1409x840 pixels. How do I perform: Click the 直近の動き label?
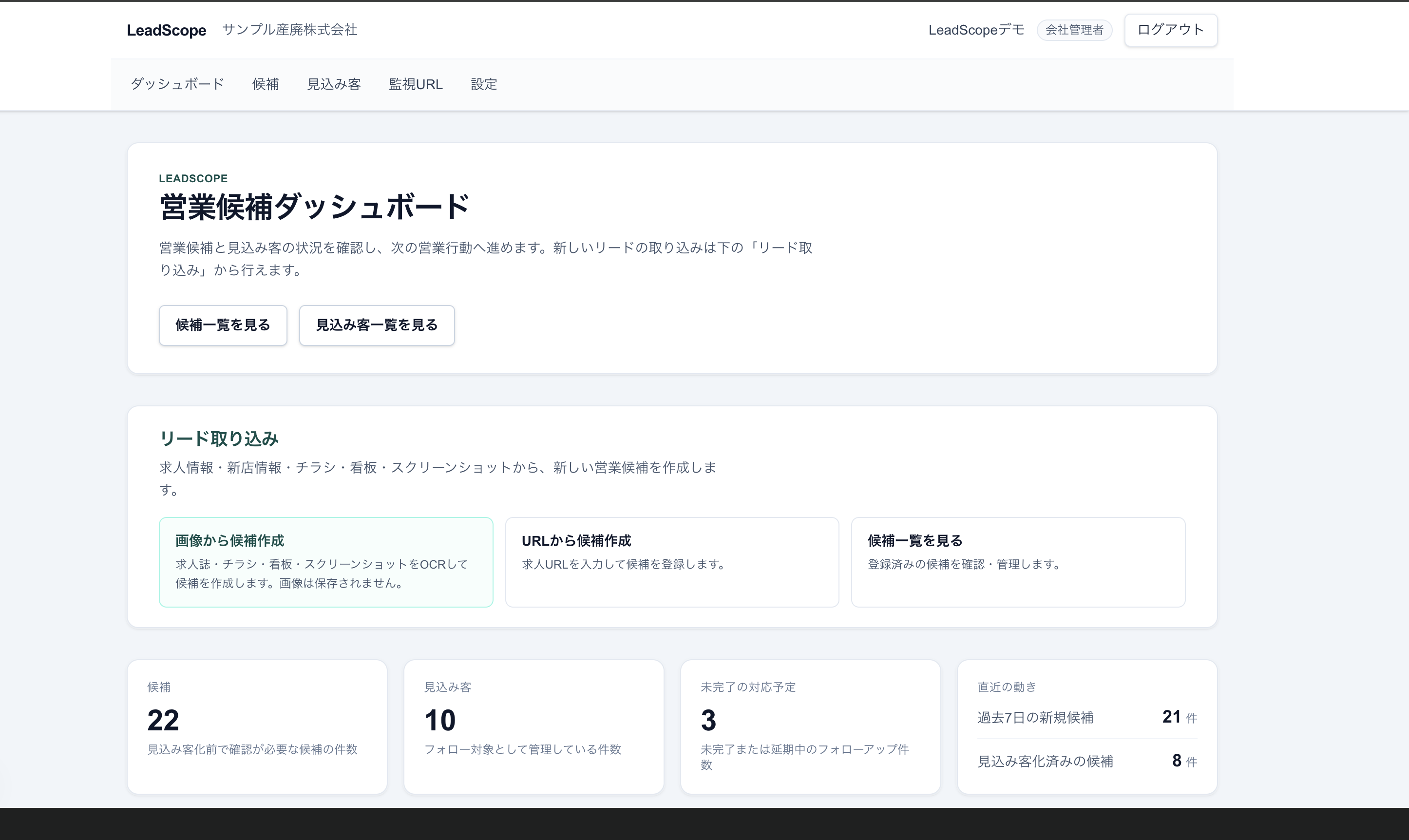click(x=1007, y=687)
